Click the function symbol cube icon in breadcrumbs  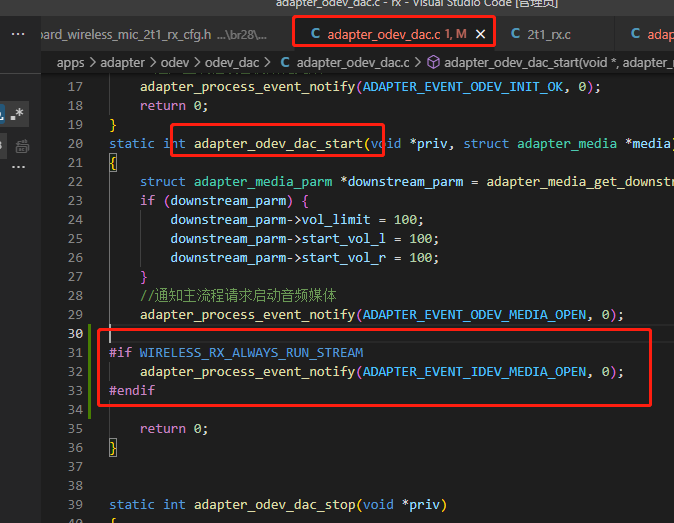pos(433,62)
